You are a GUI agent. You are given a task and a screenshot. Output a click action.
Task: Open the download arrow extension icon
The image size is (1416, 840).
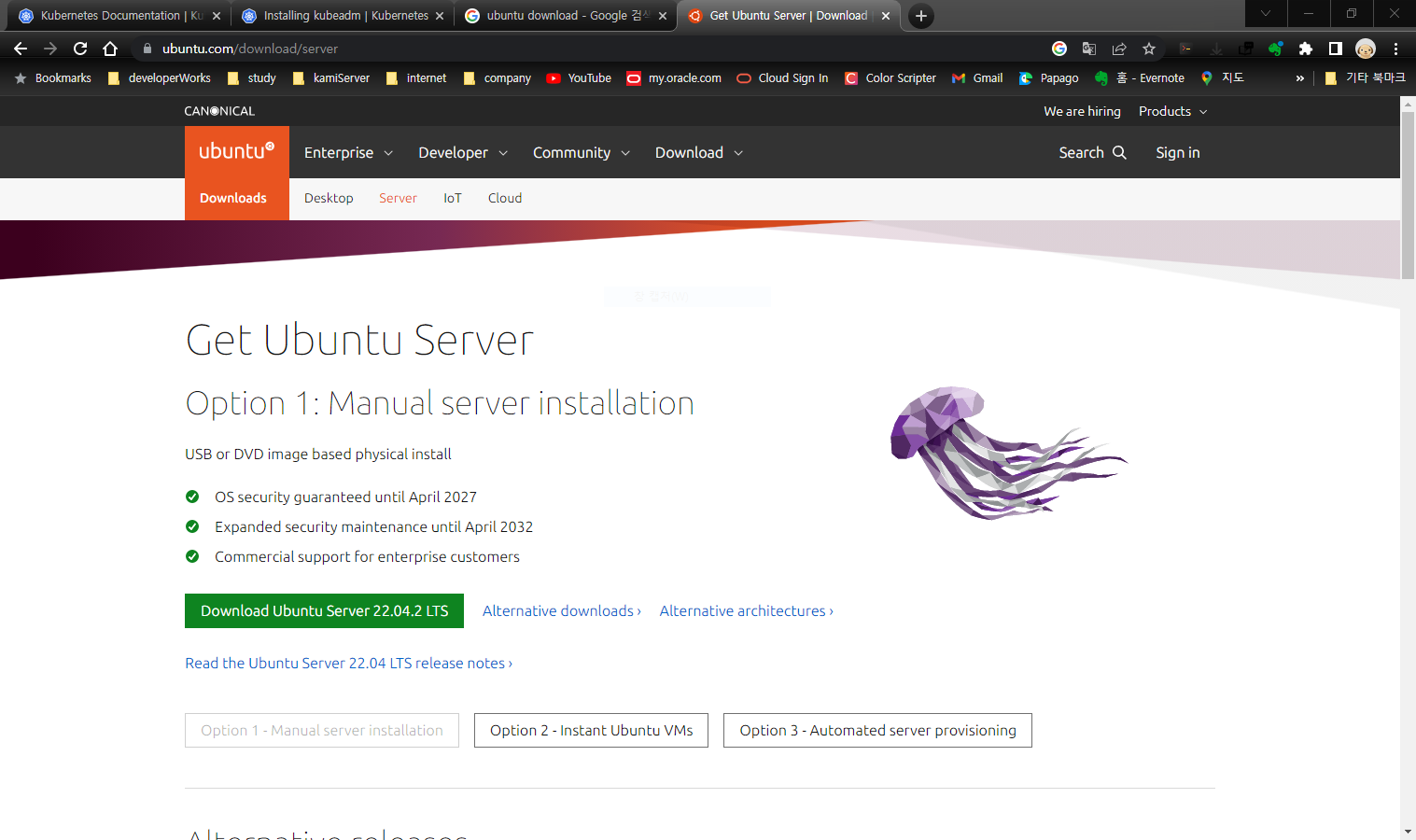pos(1216,49)
